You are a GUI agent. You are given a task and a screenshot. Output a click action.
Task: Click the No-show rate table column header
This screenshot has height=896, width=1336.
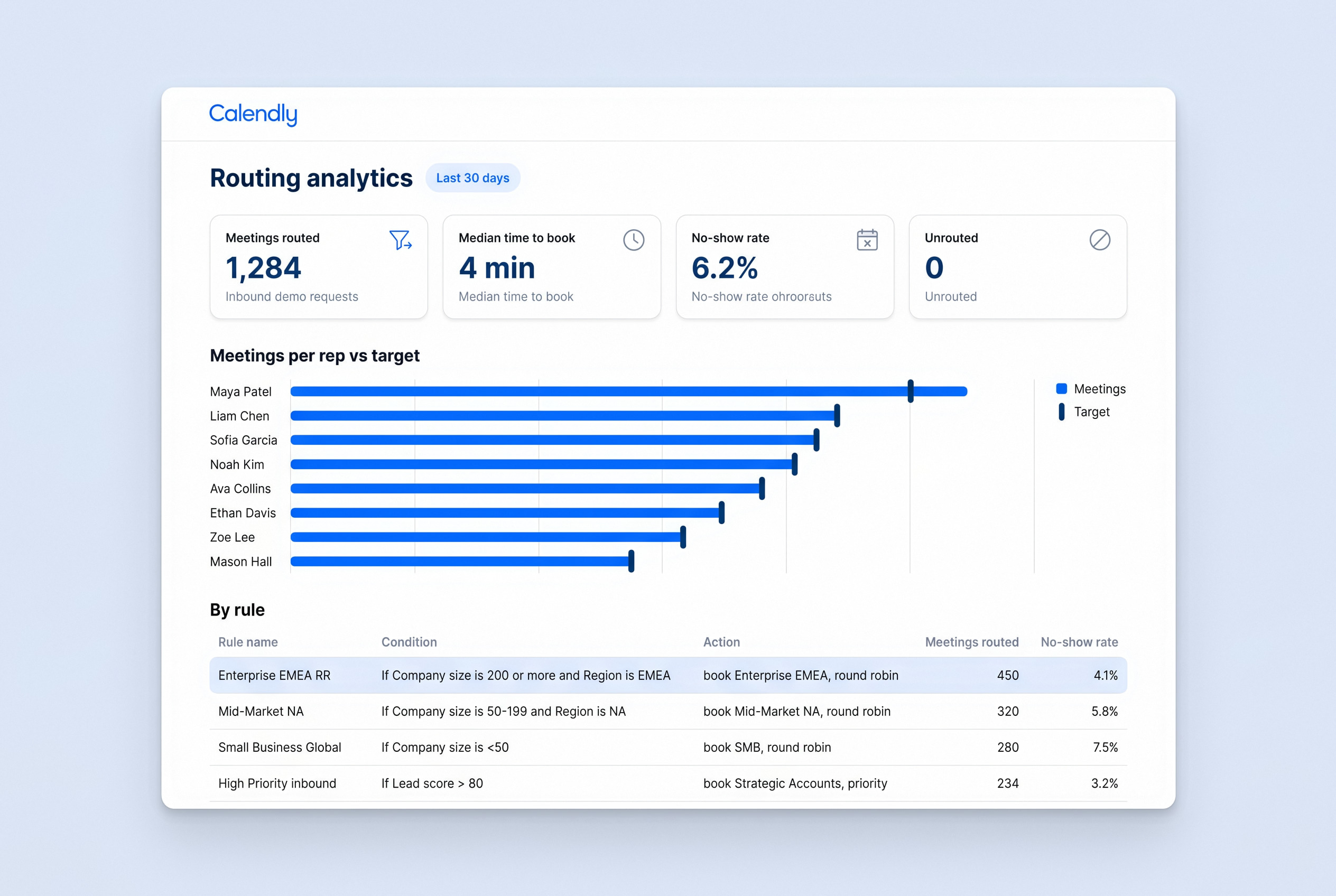coord(1079,642)
